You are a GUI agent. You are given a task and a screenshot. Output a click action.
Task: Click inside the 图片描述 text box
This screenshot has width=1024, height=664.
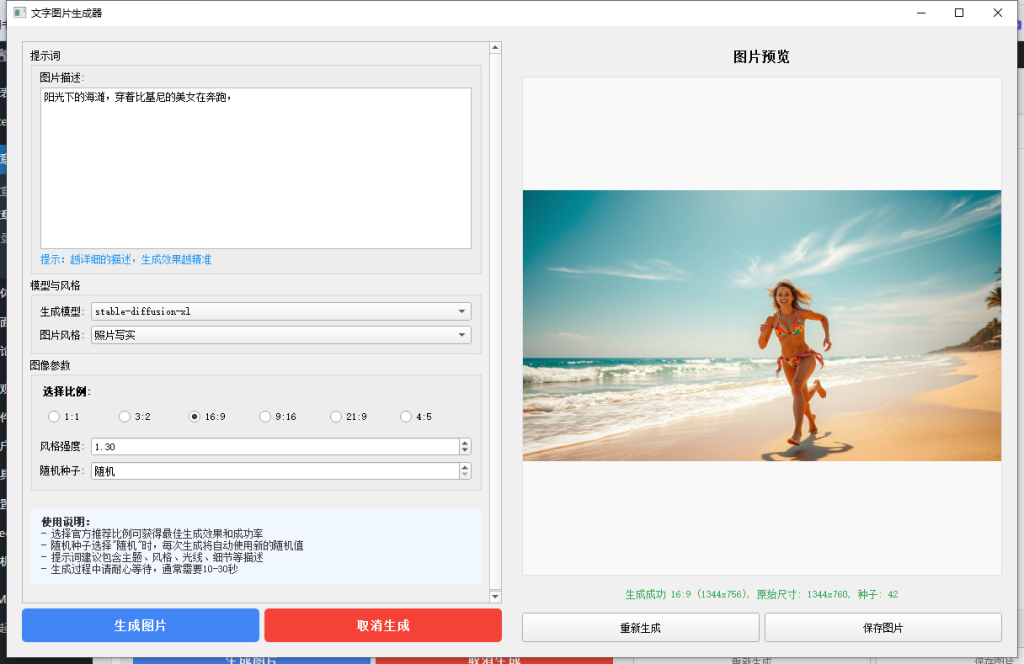point(255,170)
